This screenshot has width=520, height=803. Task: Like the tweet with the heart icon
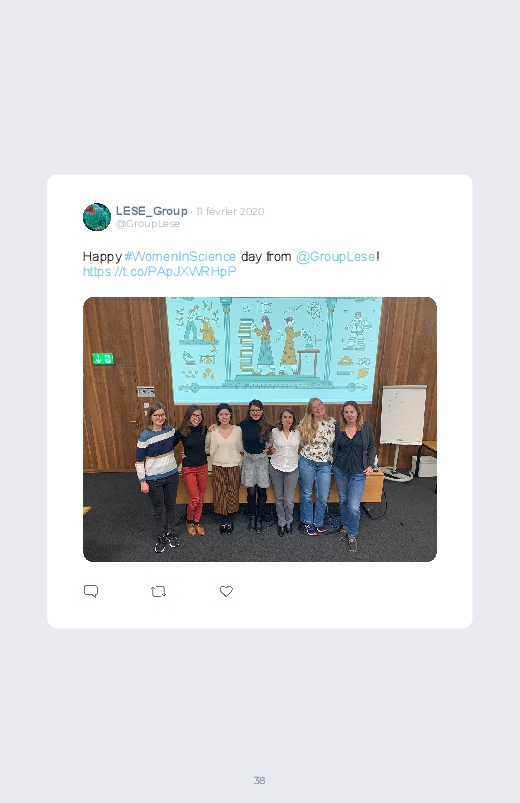pyautogui.click(x=226, y=591)
